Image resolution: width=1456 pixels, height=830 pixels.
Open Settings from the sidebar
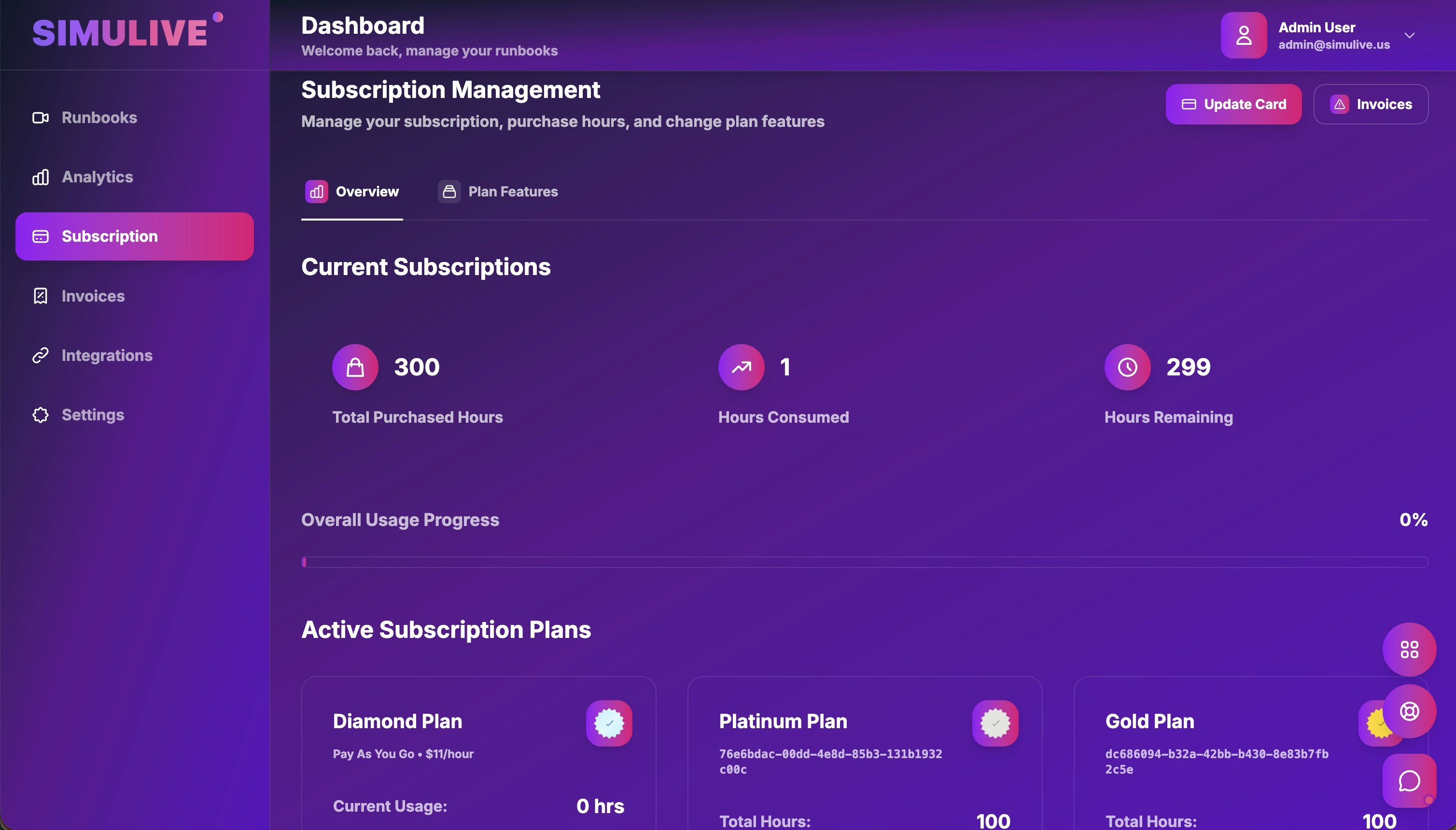click(92, 415)
